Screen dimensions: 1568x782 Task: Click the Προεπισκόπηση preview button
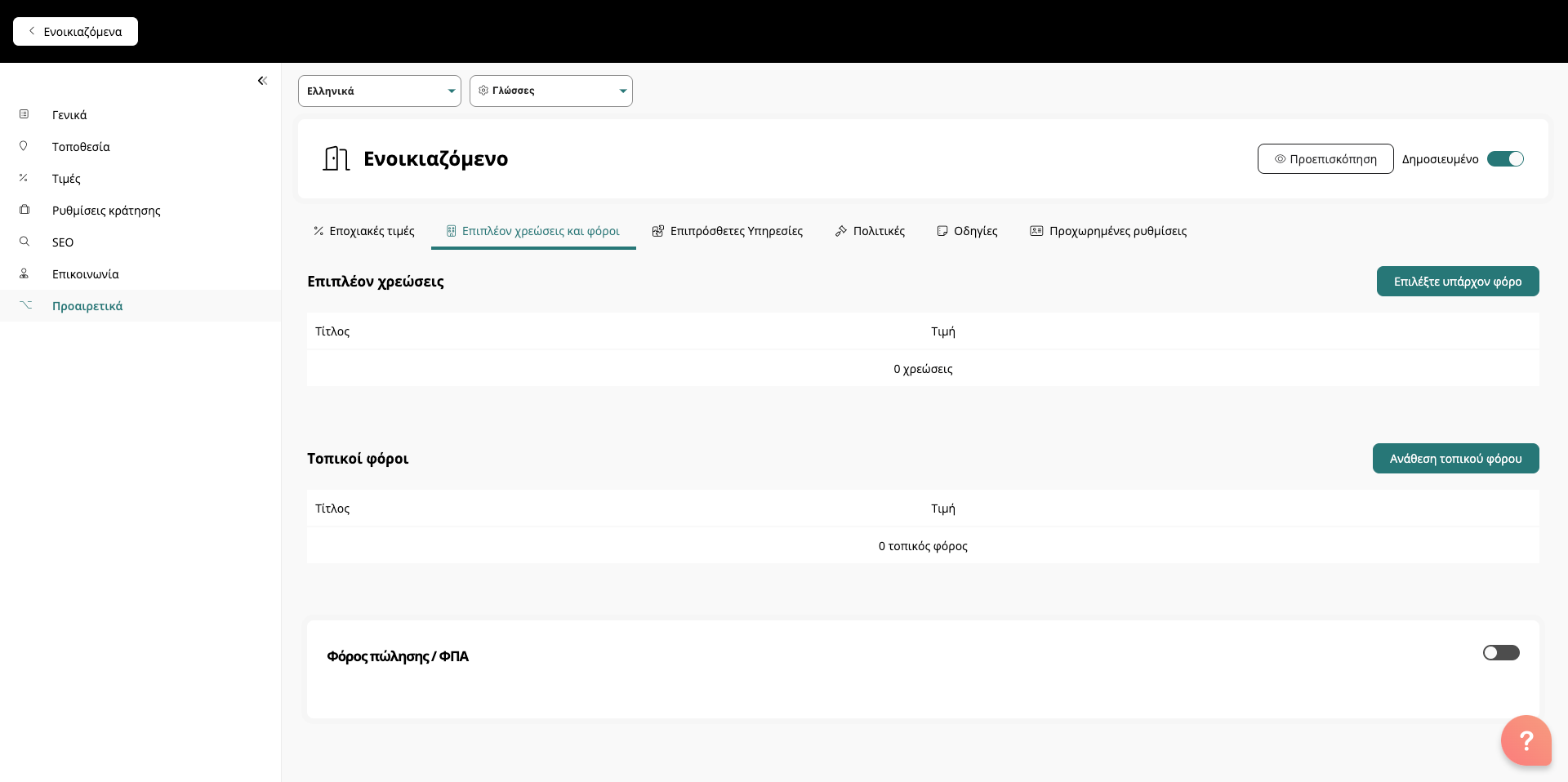point(1325,159)
